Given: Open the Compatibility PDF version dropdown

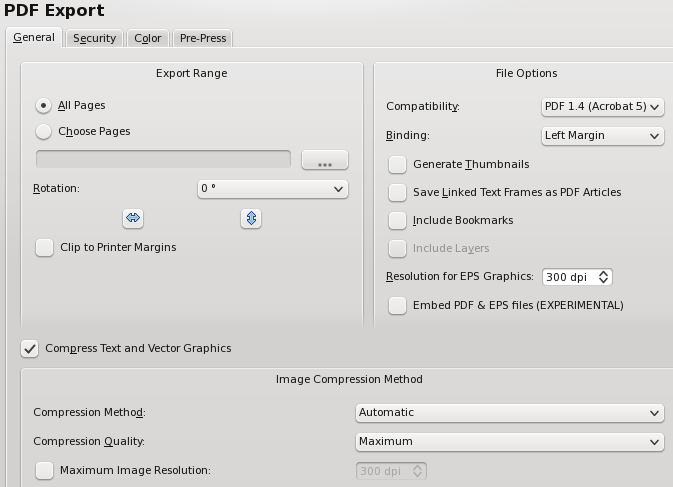Looking at the screenshot, I should click(602, 106).
